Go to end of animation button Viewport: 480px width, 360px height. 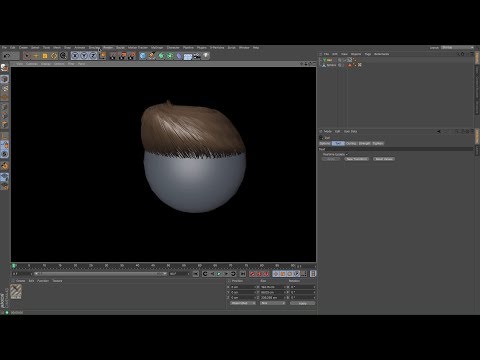coord(243,274)
